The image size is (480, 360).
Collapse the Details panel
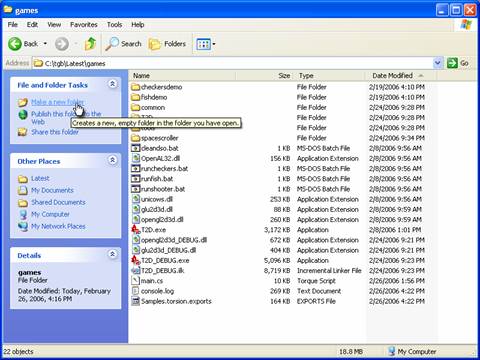[x=113, y=254]
